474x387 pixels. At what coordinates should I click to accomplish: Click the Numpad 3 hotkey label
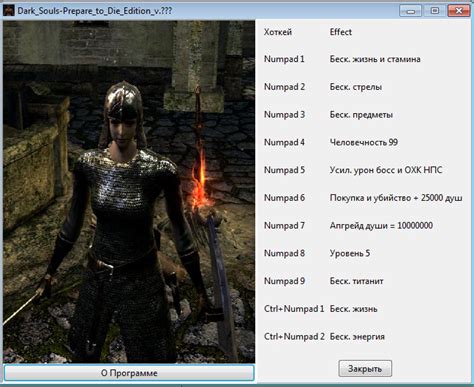(284, 115)
